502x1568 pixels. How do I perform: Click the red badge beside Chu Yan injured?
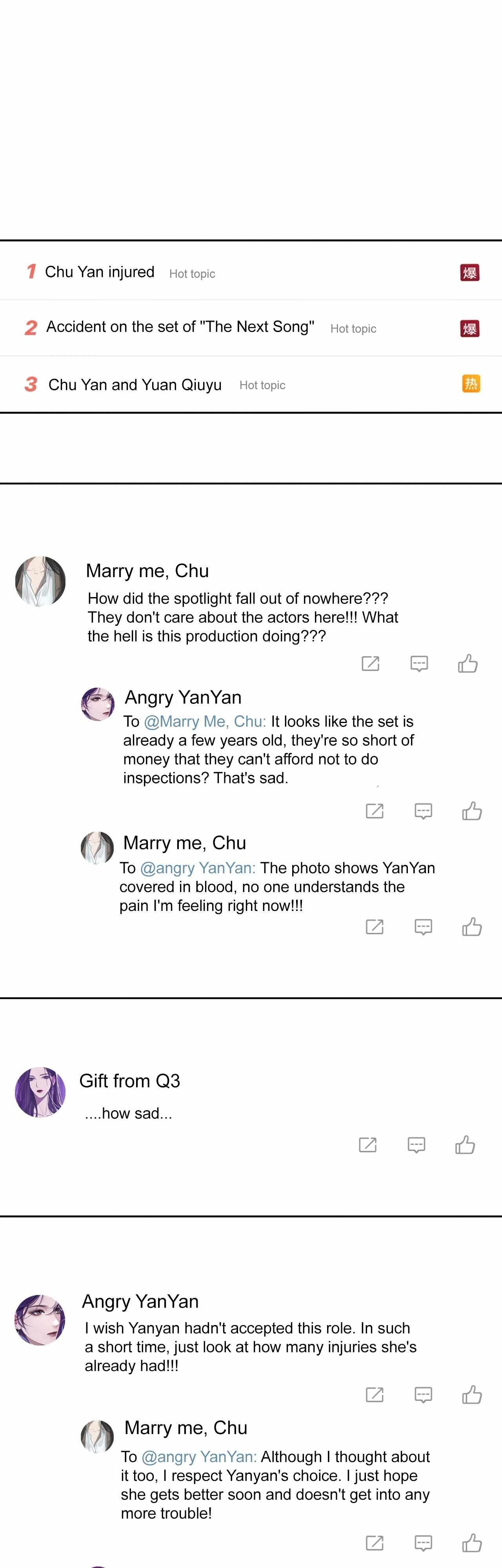click(469, 272)
